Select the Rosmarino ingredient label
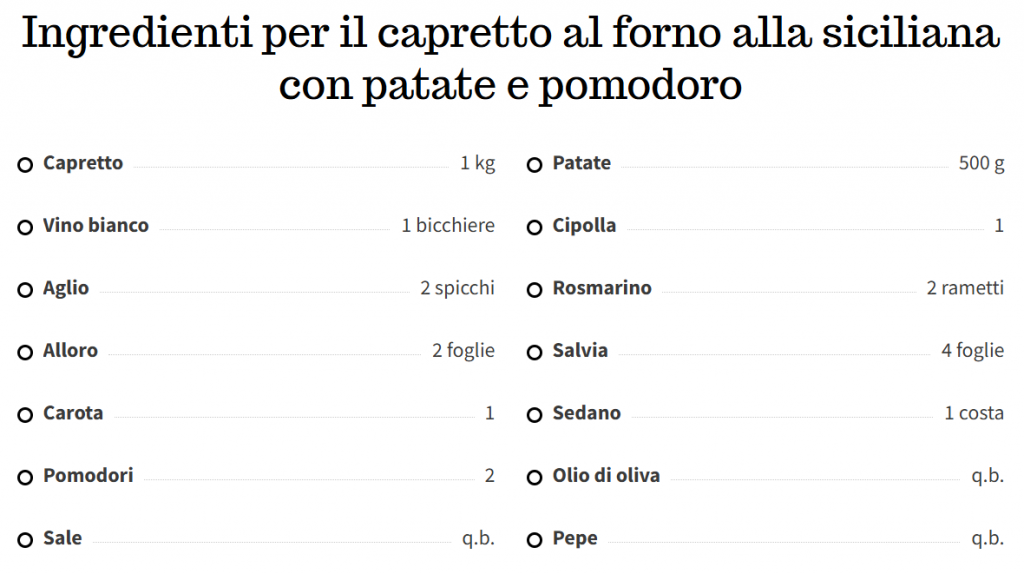1024x574 pixels. tap(602, 288)
